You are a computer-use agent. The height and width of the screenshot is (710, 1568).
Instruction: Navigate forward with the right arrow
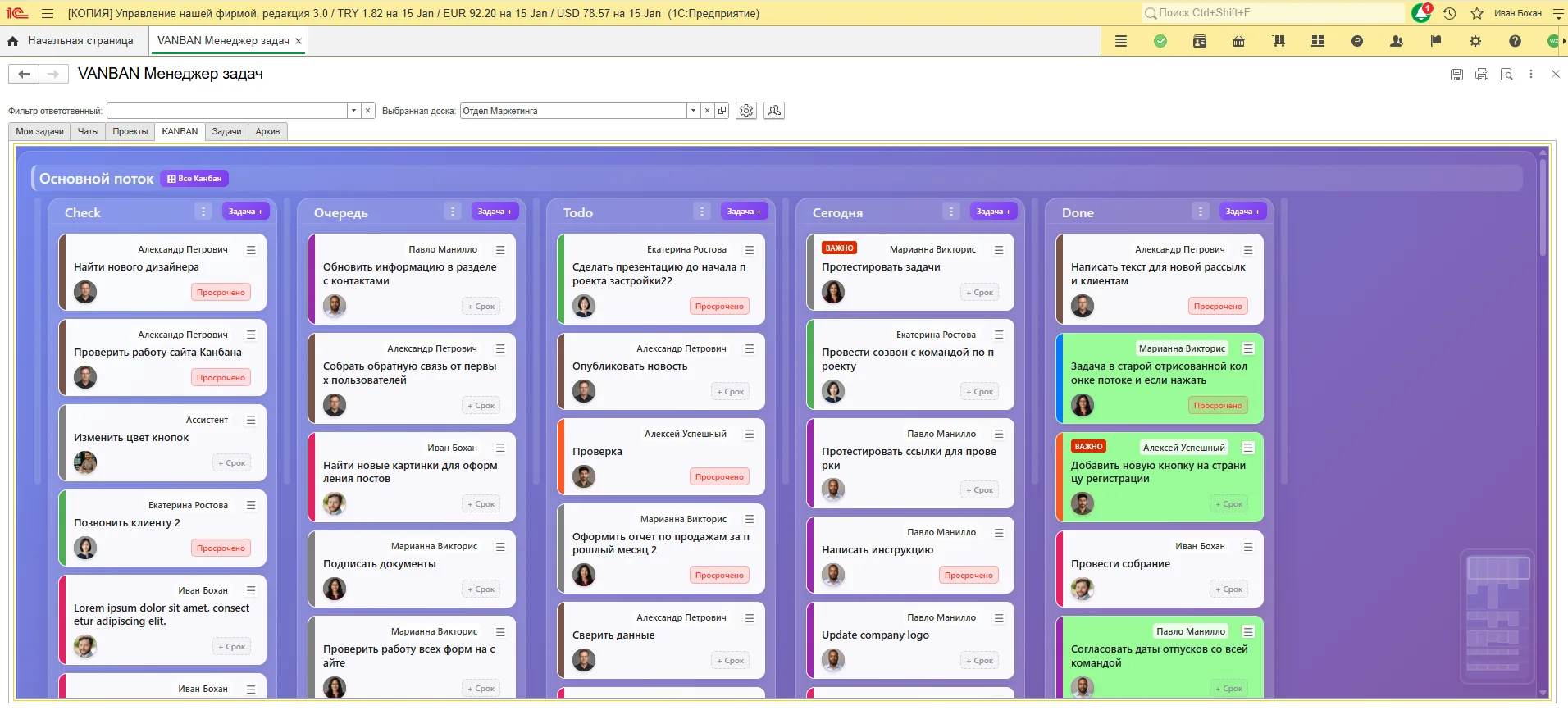[53, 75]
